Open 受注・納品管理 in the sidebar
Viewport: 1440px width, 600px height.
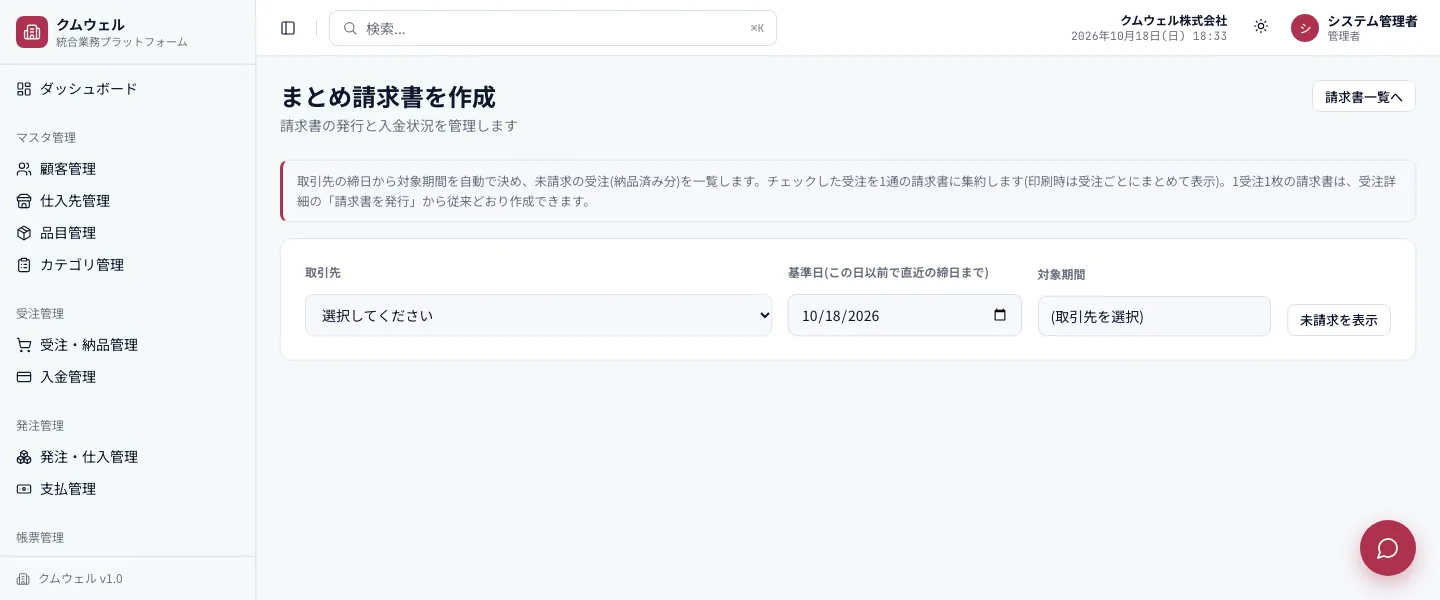click(128, 345)
